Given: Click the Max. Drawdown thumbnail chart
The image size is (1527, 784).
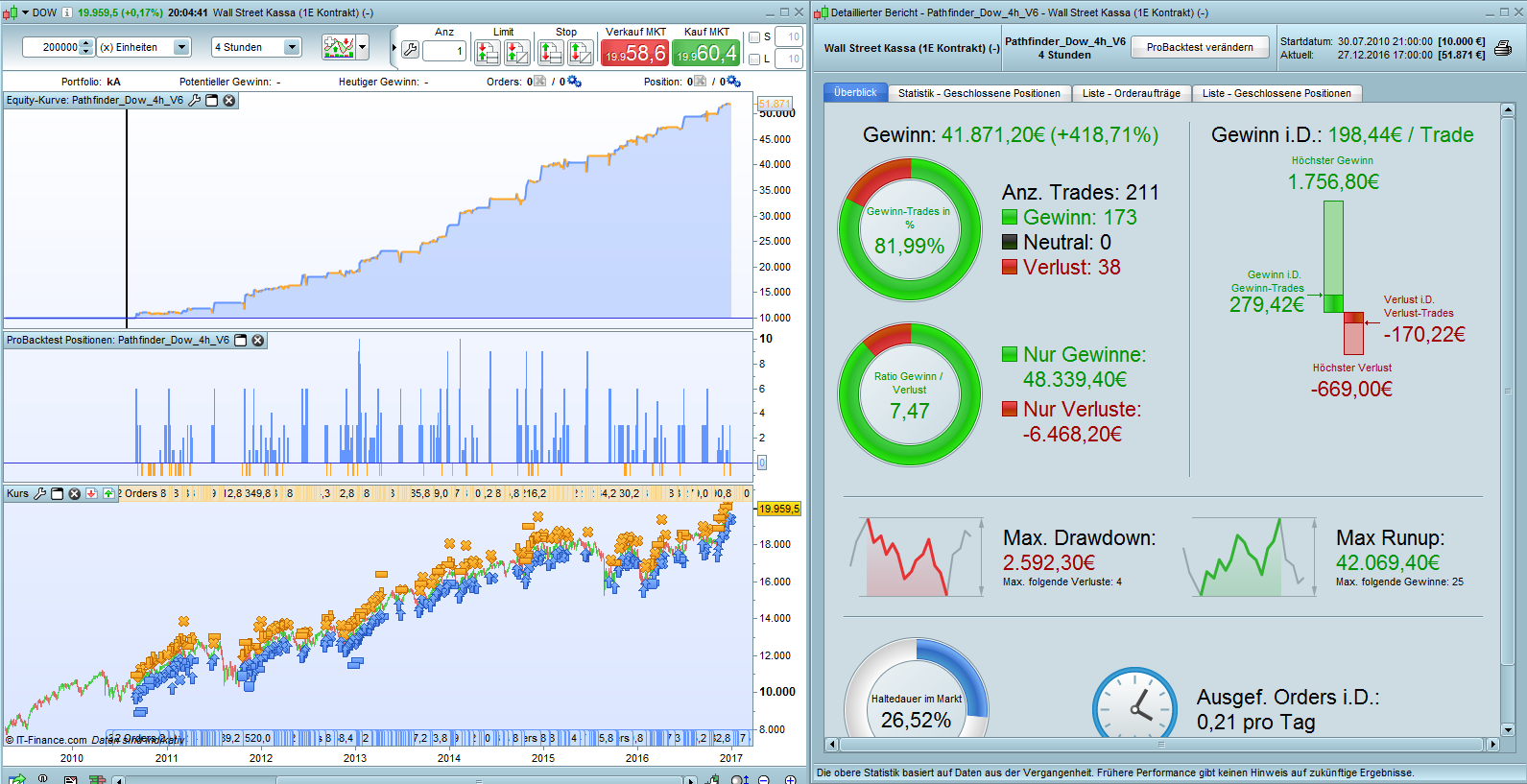Looking at the screenshot, I should [917, 558].
